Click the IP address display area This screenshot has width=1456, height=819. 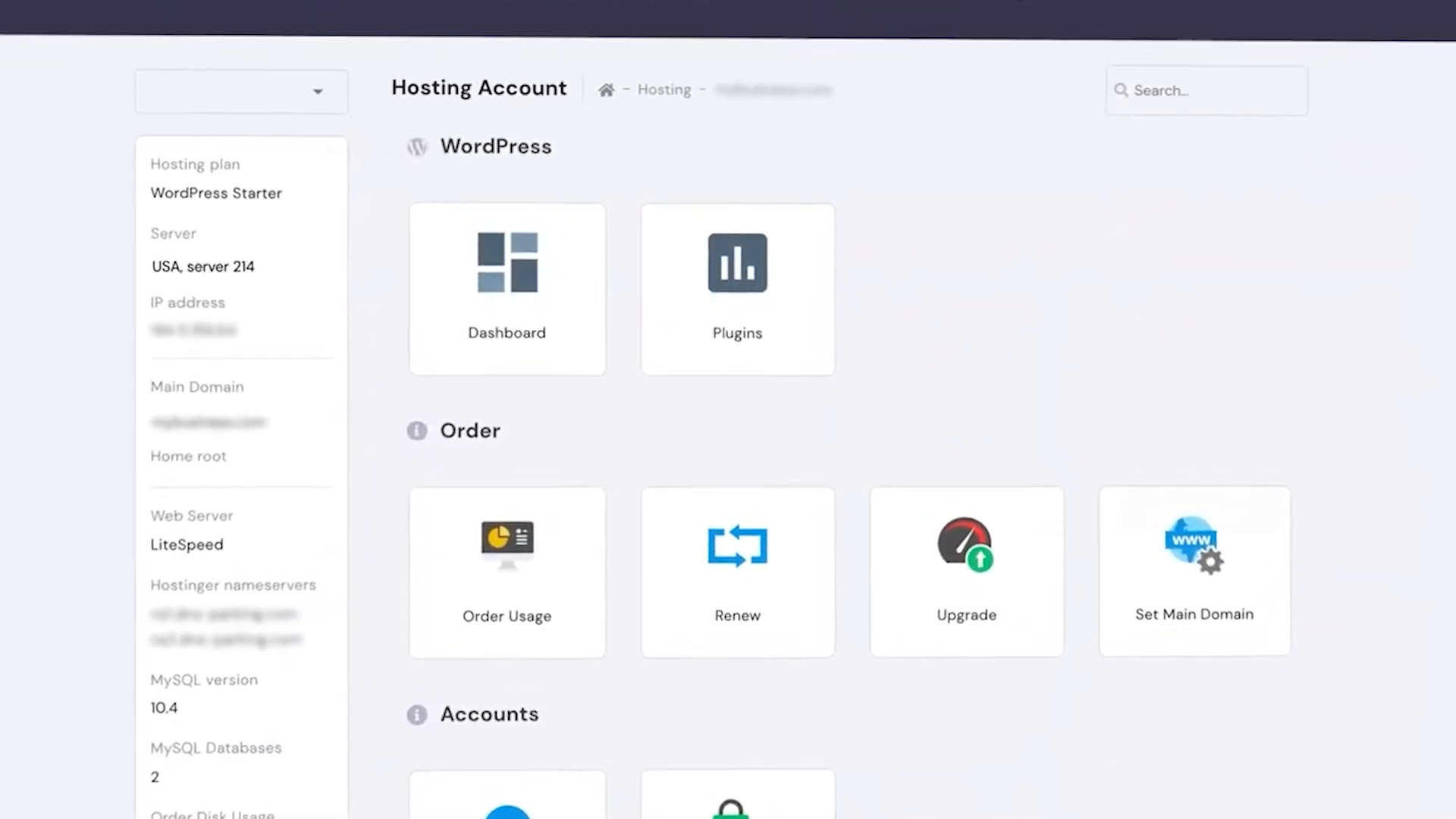point(193,330)
